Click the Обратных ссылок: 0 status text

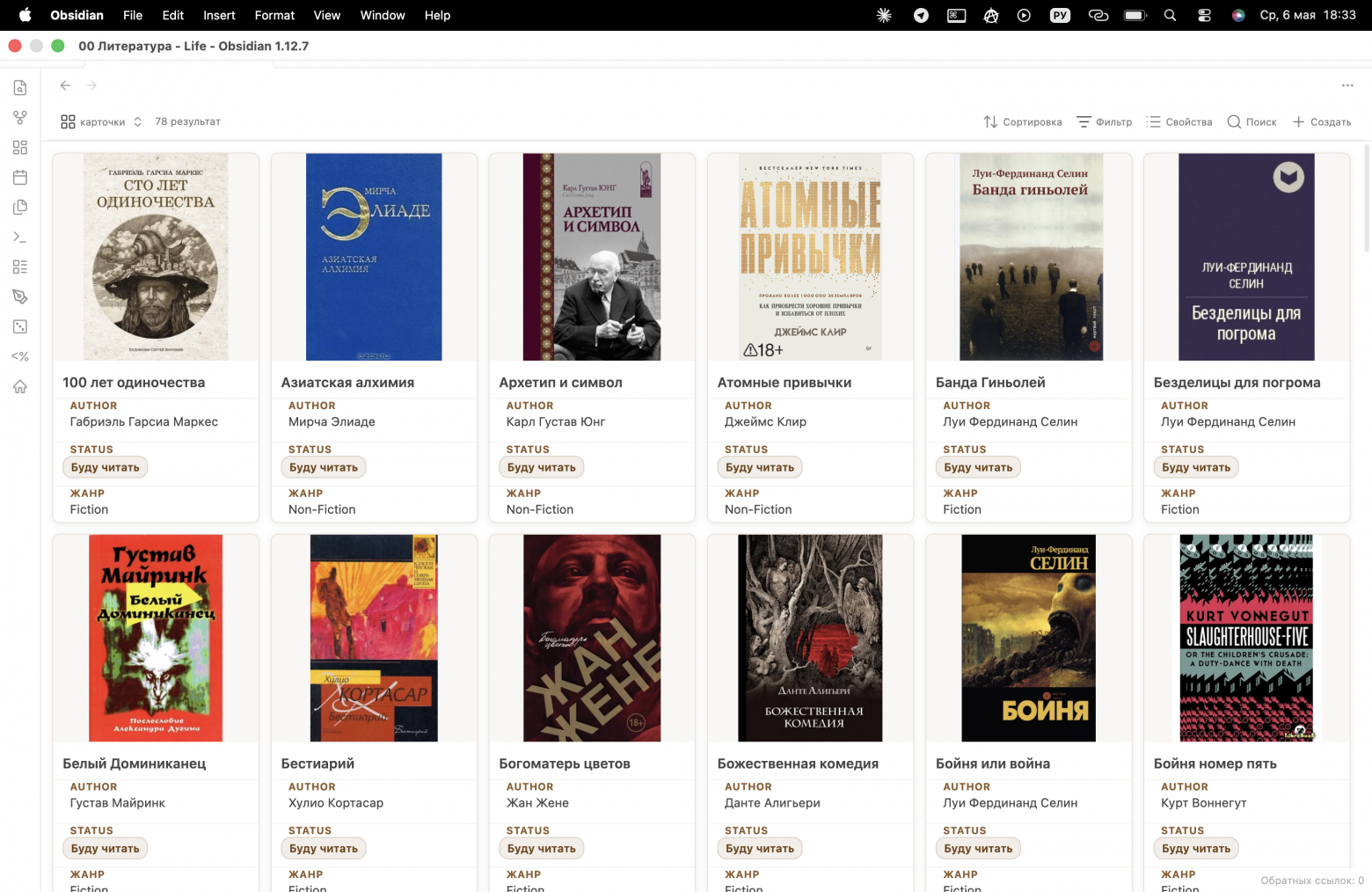[1312, 881]
